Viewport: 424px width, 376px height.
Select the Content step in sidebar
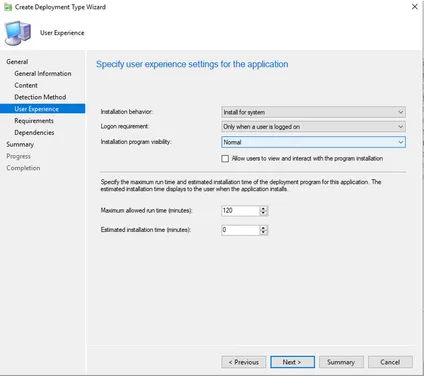point(26,85)
